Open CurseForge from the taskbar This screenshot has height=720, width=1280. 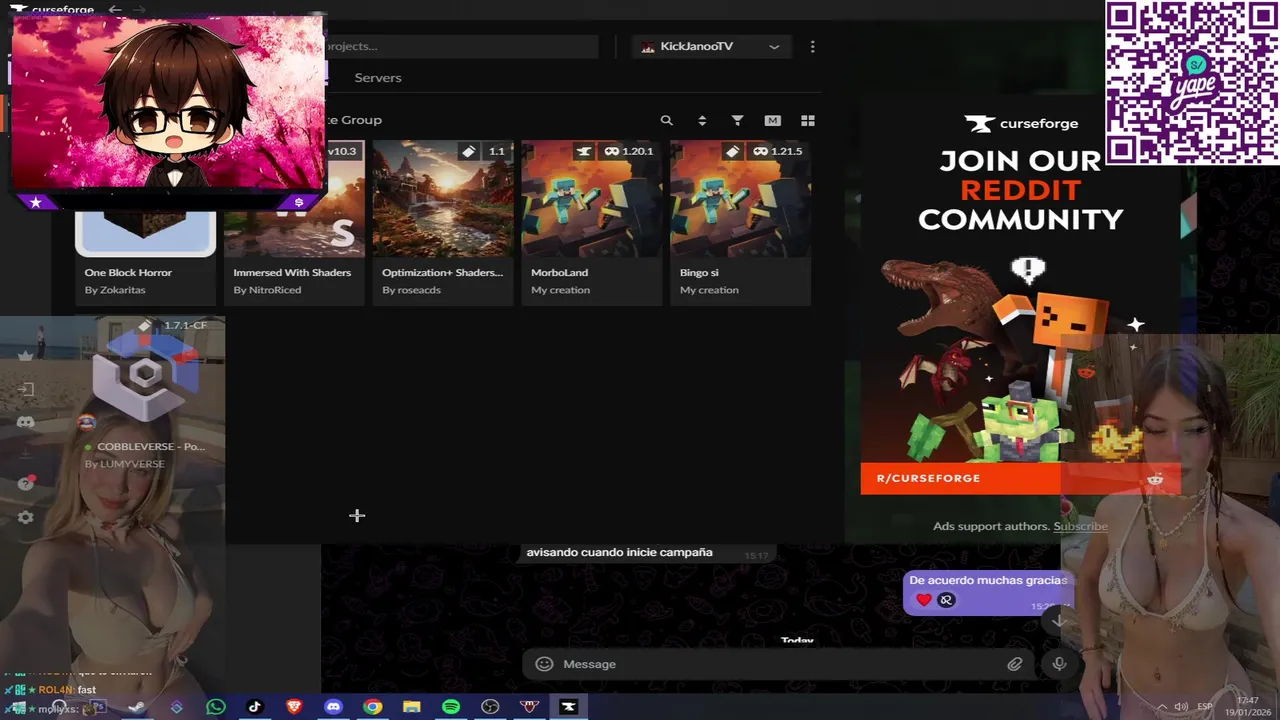tap(568, 707)
